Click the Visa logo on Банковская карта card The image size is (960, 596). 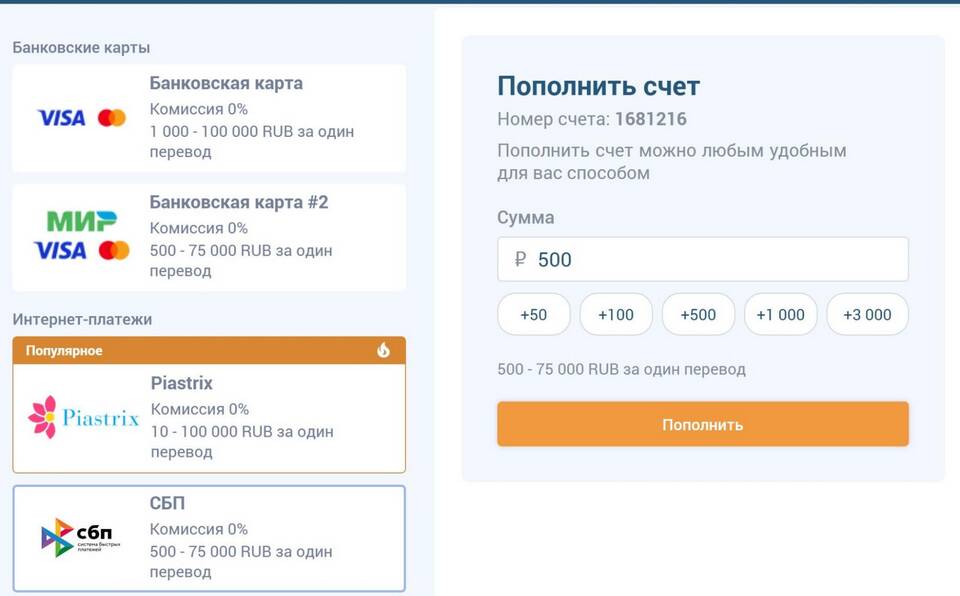point(62,118)
